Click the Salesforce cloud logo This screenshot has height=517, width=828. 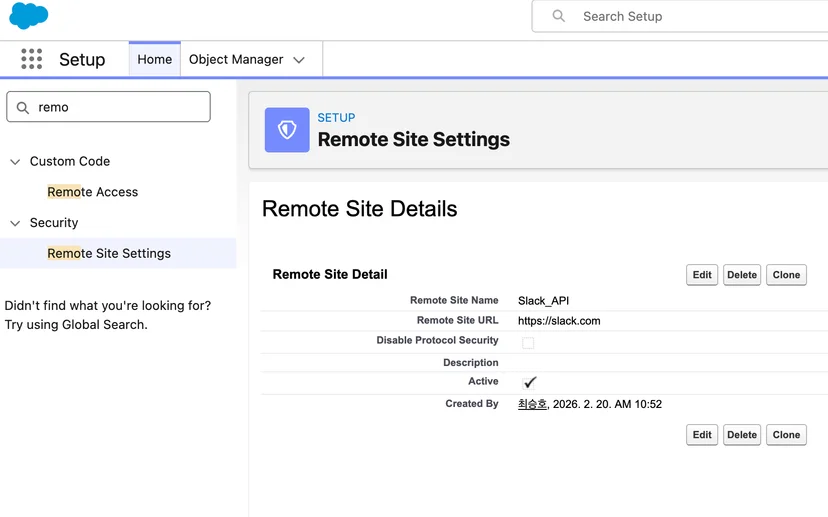tap(29, 15)
